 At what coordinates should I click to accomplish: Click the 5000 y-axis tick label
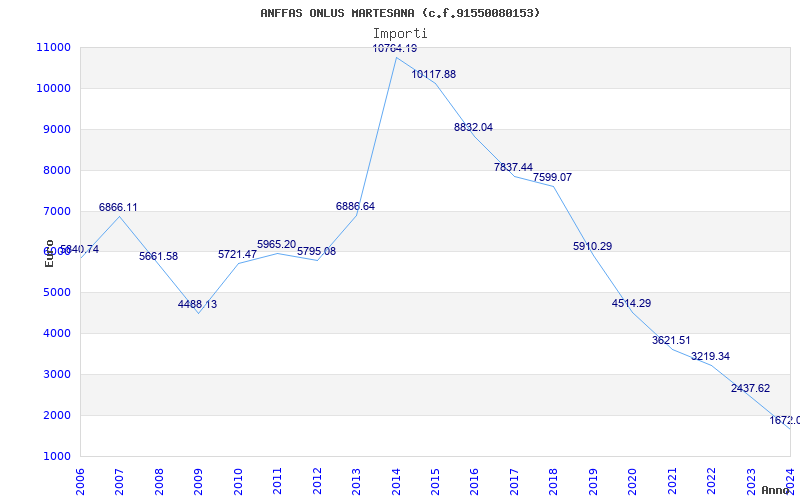click(56, 292)
